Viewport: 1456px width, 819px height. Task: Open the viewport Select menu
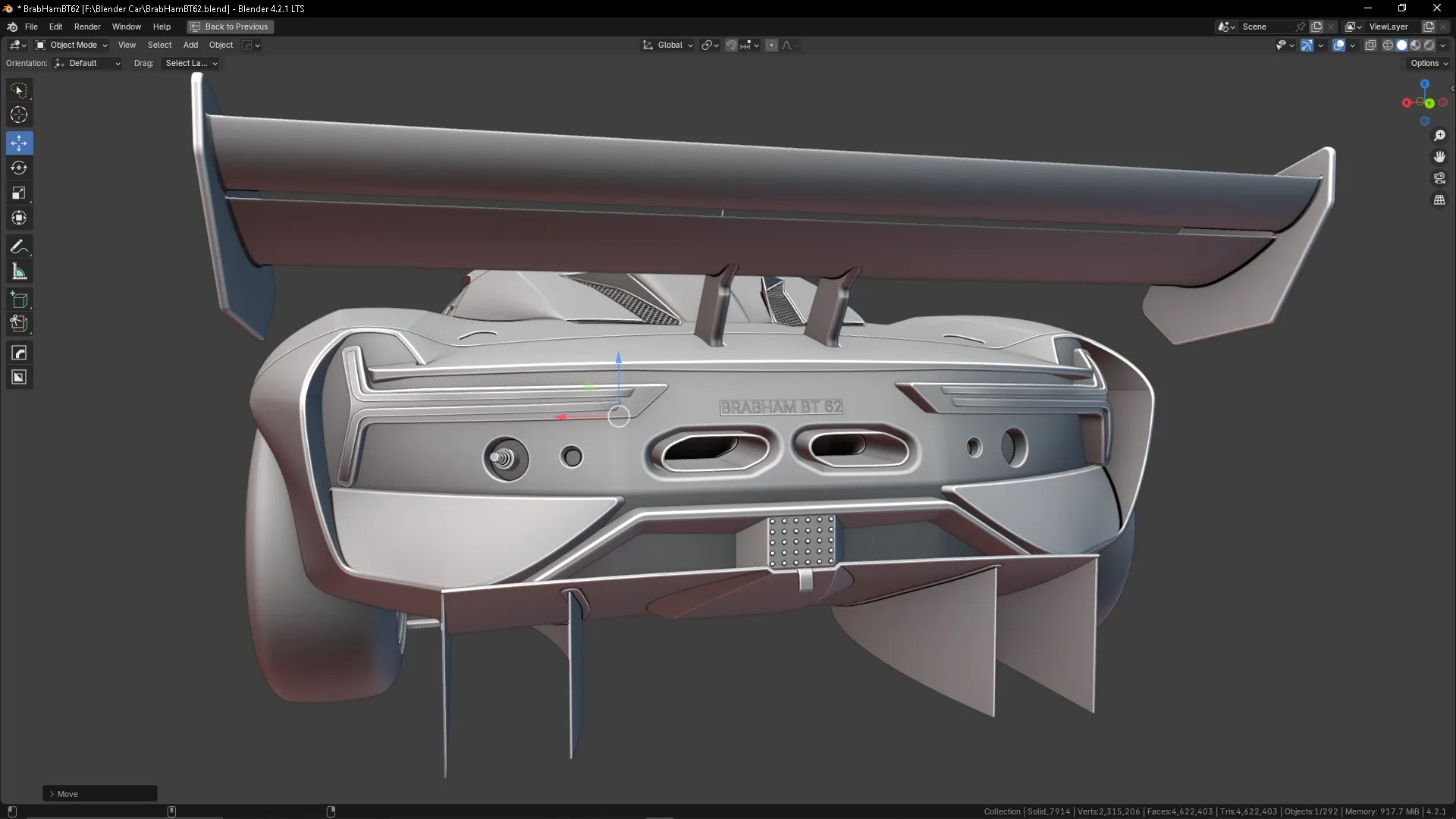tap(159, 45)
